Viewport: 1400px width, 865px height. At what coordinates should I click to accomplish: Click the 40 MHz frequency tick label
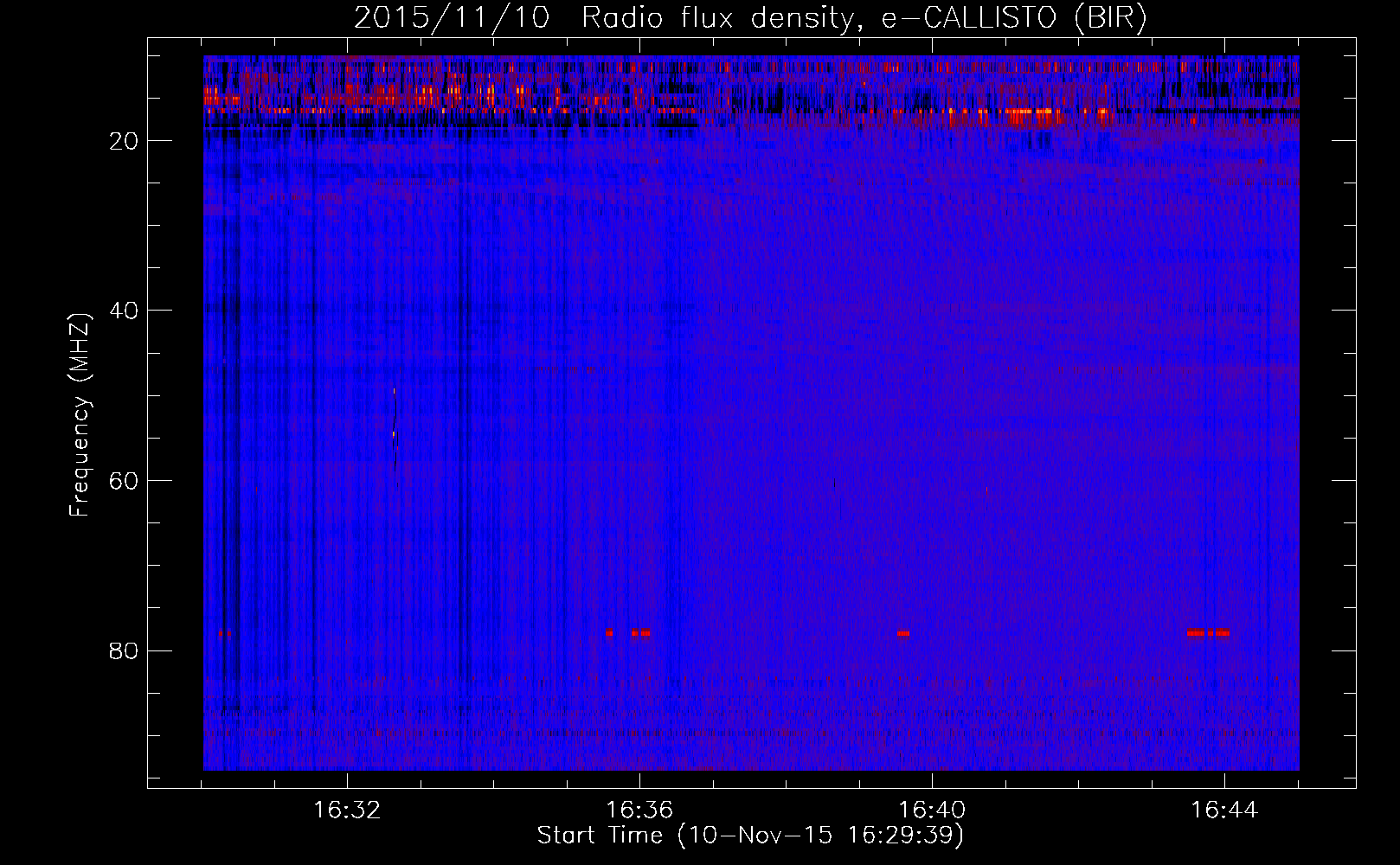(x=124, y=311)
